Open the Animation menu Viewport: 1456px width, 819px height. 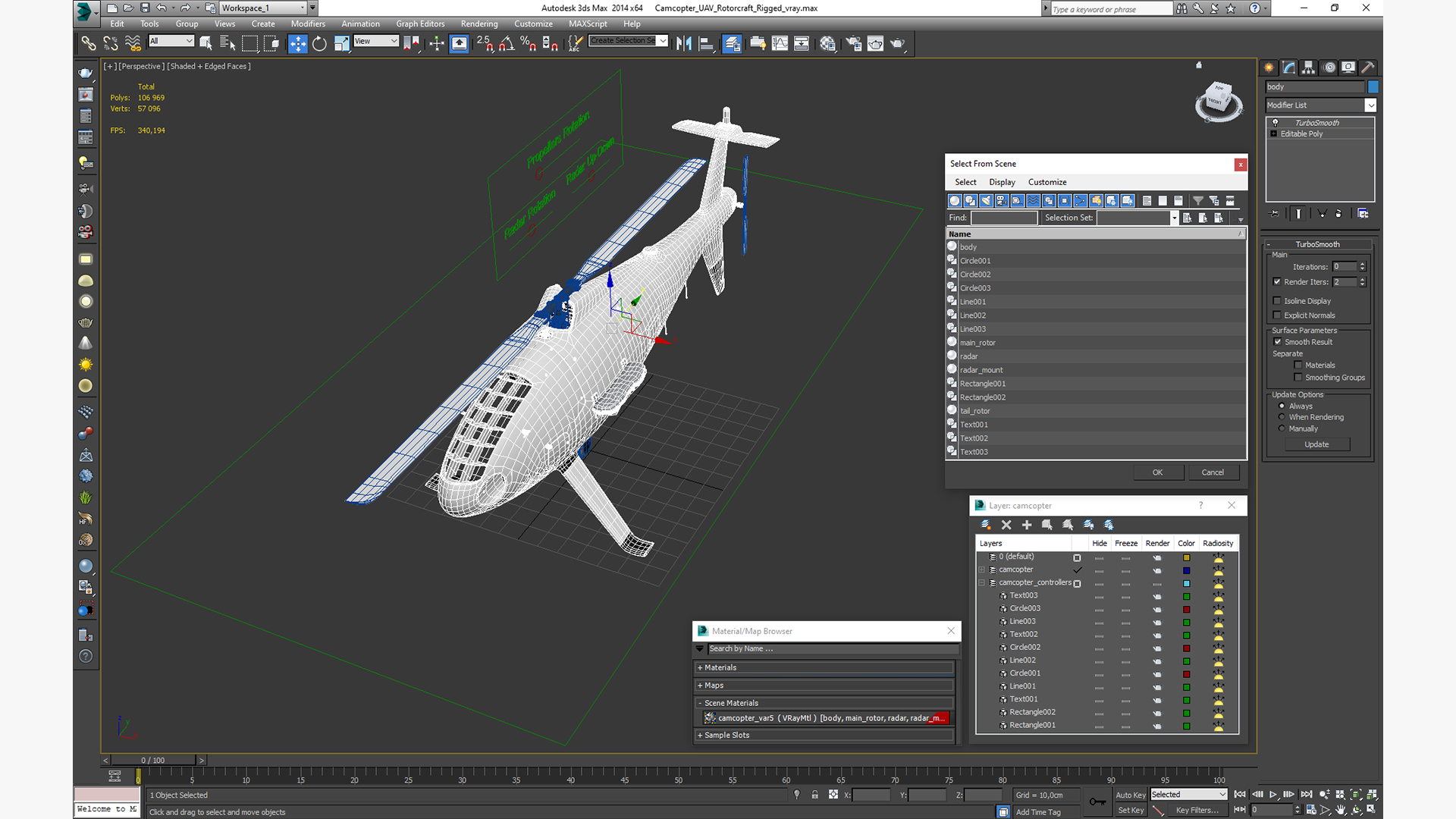pos(360,24)
